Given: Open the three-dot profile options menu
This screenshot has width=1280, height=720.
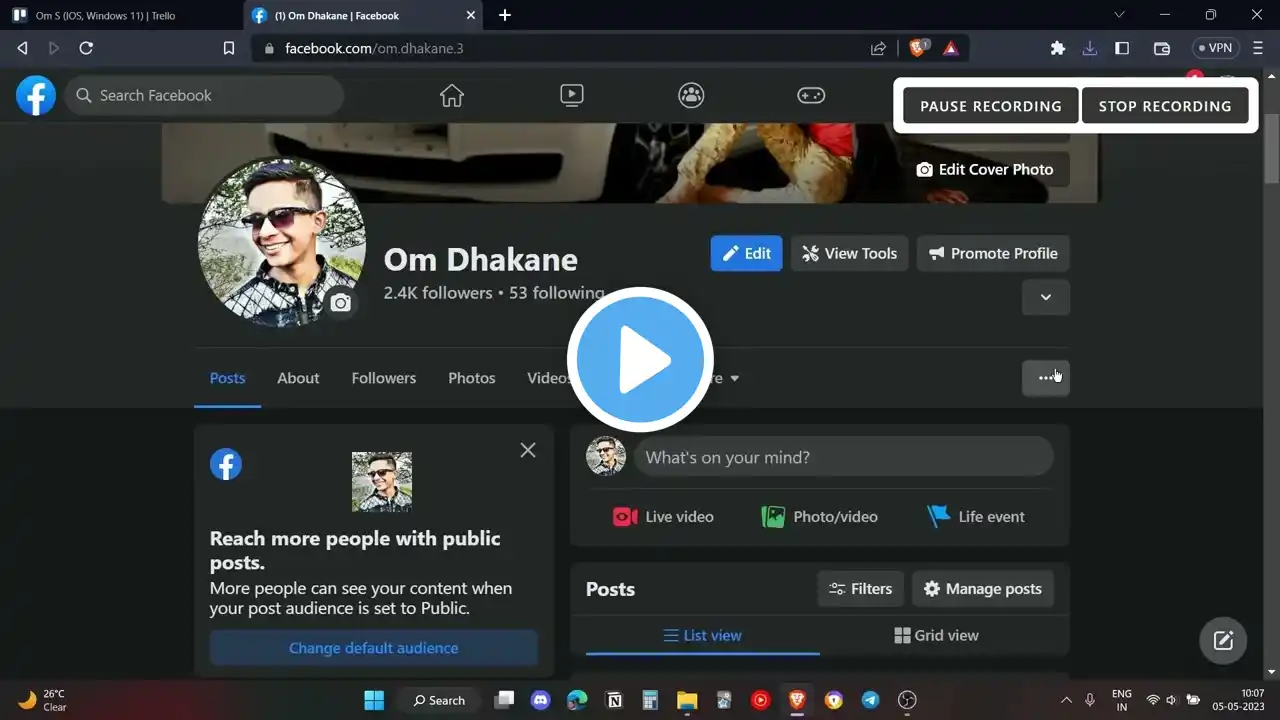Looking at the screenshot, I should (1046, 378).
